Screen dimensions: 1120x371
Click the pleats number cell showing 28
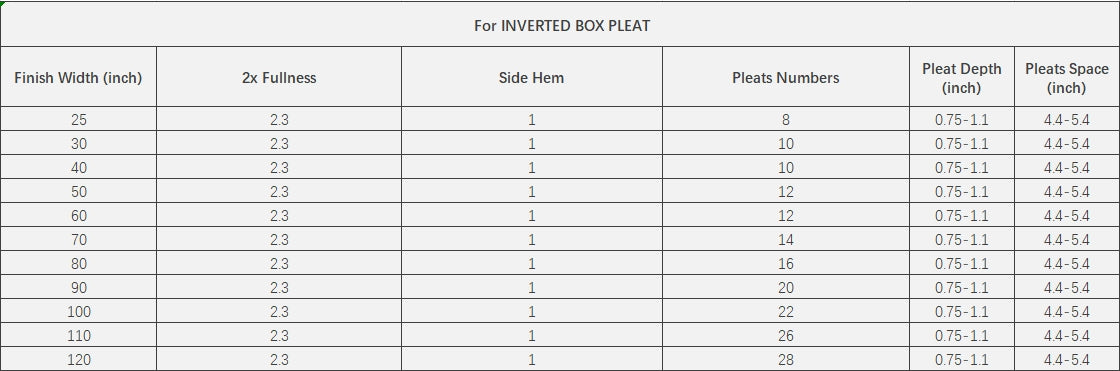[x=786, y=359]
